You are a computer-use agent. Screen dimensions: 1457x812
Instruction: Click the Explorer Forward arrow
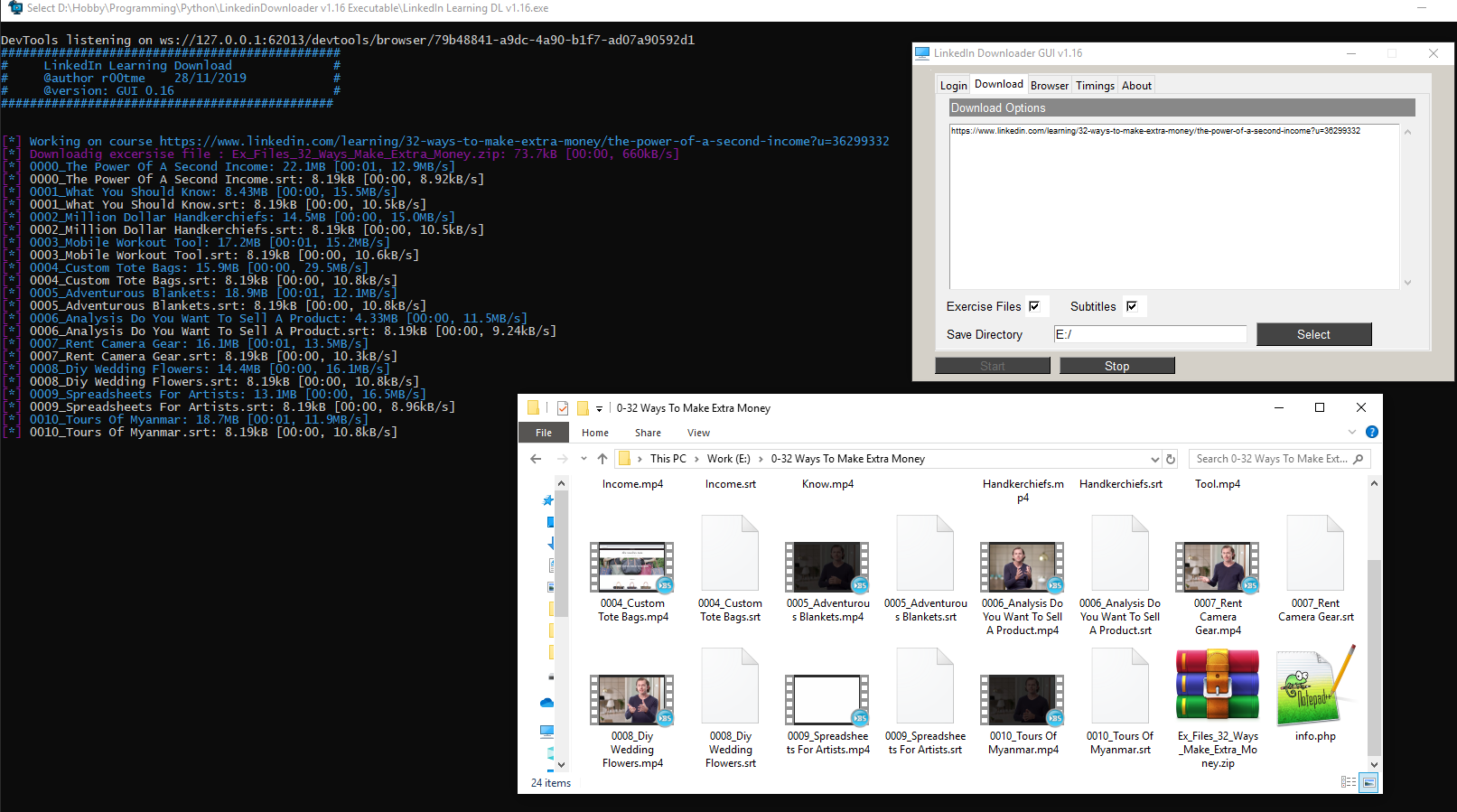click(x=562, y=459)
